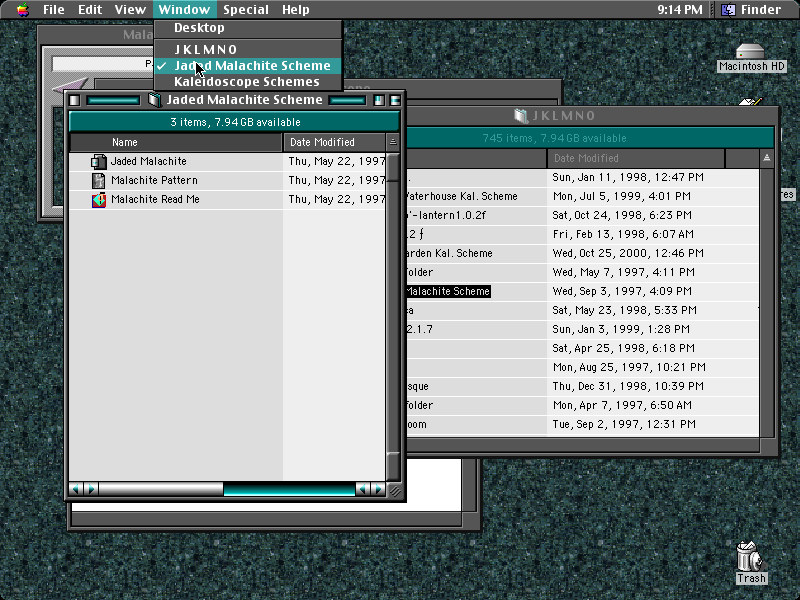Select the Jaded Malachite file name

[148, 162]
